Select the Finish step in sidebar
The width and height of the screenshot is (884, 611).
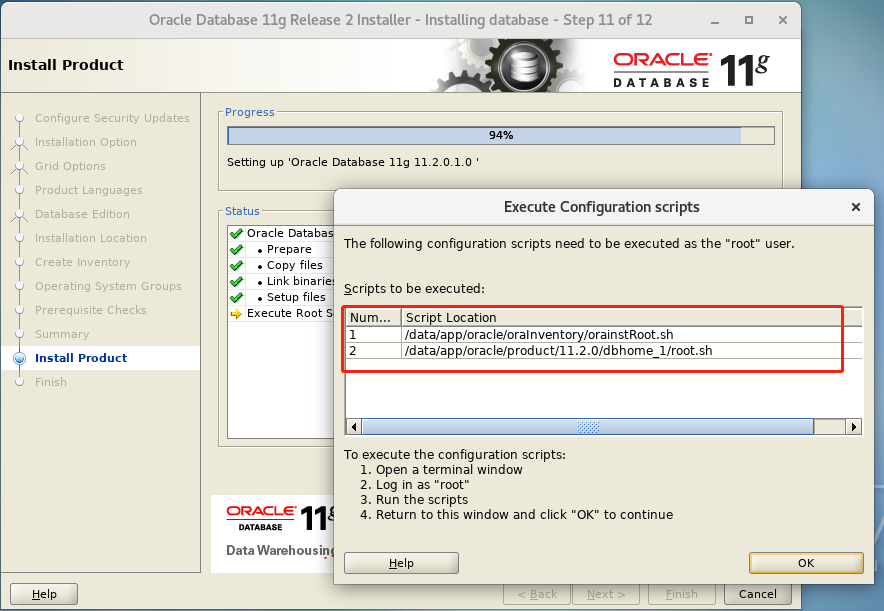[51, 382]
